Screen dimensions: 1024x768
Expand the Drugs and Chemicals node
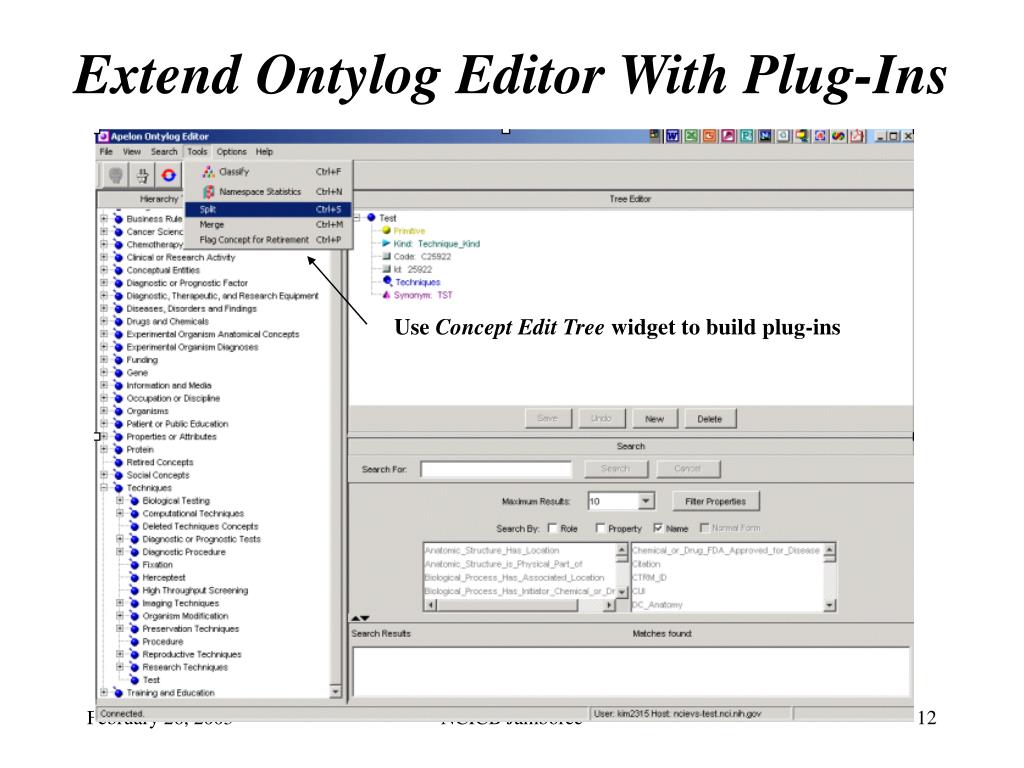click(104, 321)
